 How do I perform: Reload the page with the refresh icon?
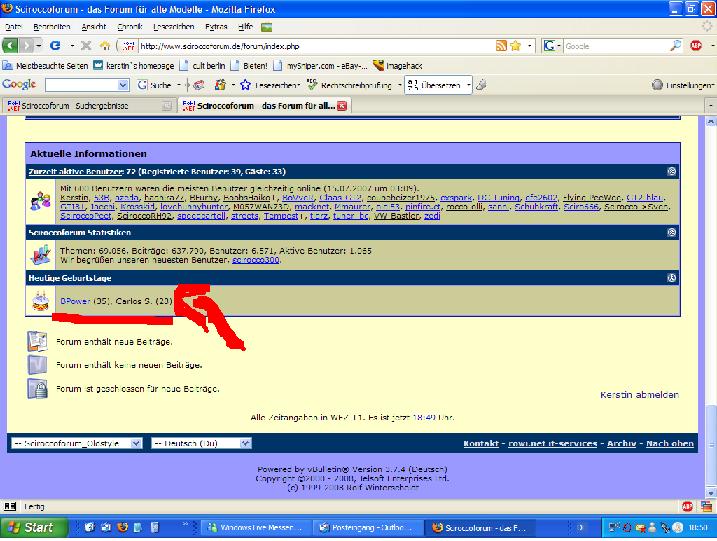tap(55, 46)
